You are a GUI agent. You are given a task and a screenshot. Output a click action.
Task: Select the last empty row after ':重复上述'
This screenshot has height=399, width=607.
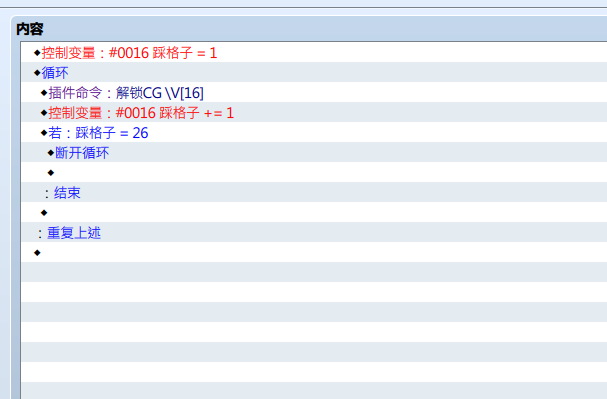tap(314, 253)
